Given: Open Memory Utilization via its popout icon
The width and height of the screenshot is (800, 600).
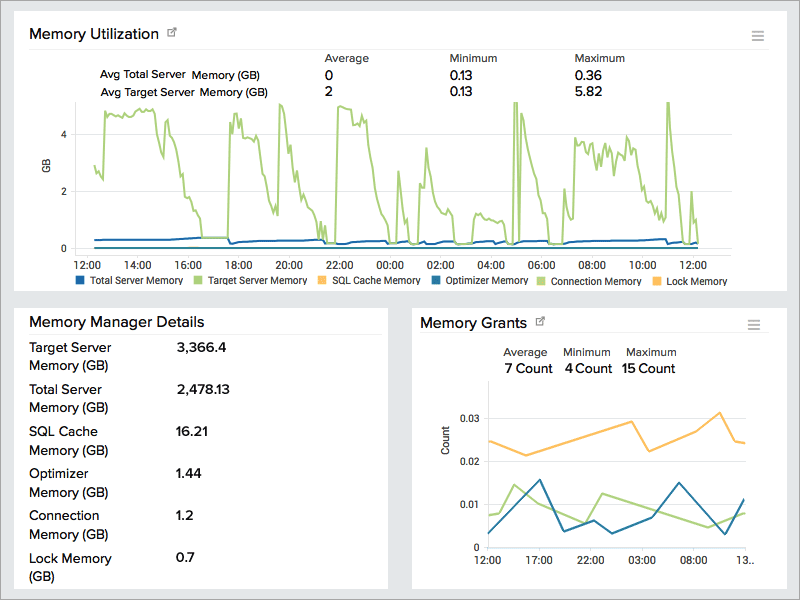Looking at the screenshot, I should pos(171,31).
